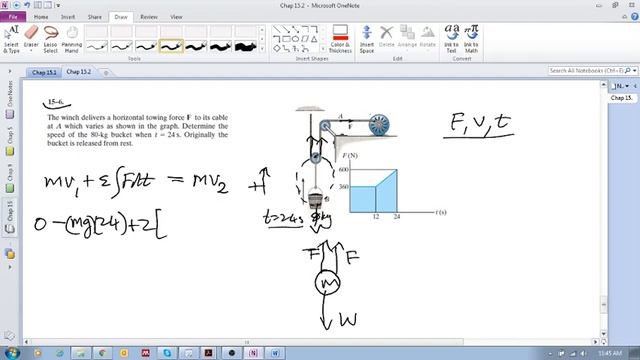Open Chrome from the taskbar
Image resolution: width=640 pixels, height=360 pixels.
tap(102, 353)
